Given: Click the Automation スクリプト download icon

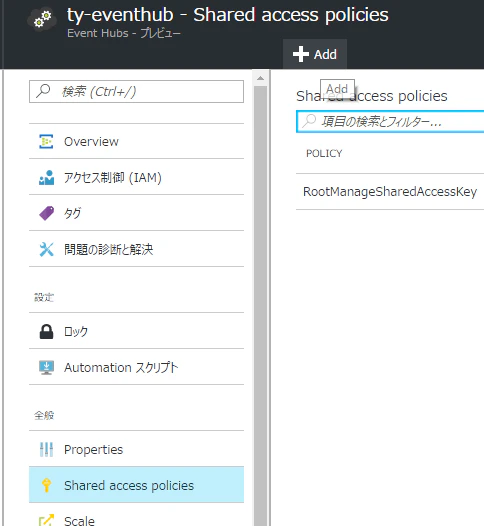Looking at the screenshot, I should click(46, 367).
